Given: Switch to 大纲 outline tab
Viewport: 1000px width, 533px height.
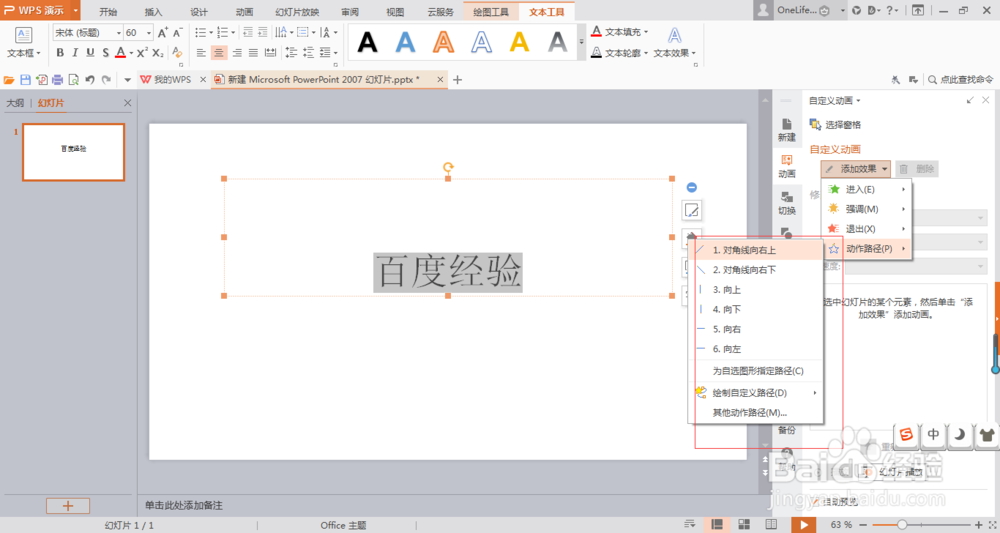Looking at the screenshot, I should coord(15,103).
